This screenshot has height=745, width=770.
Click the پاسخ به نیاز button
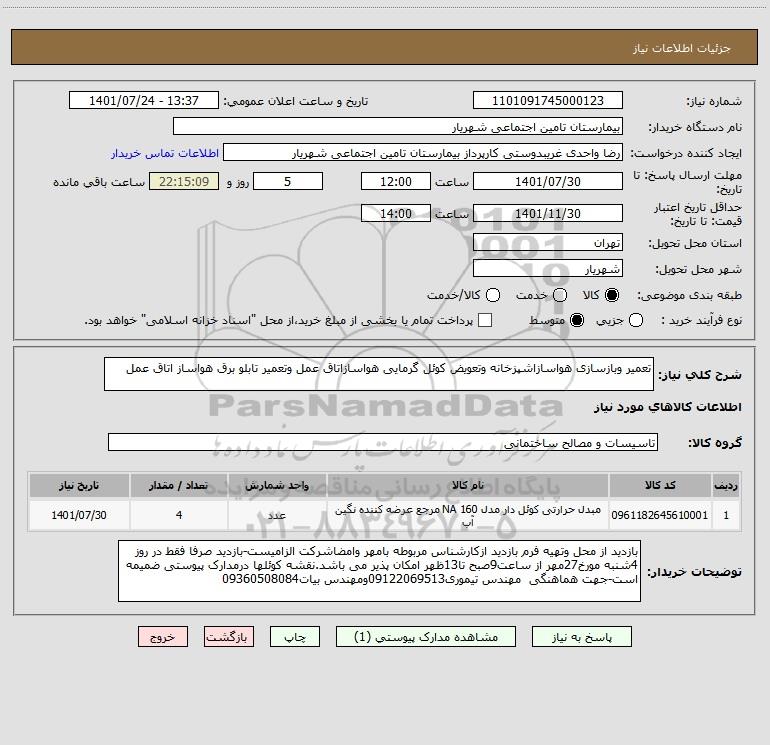[582, 637]
